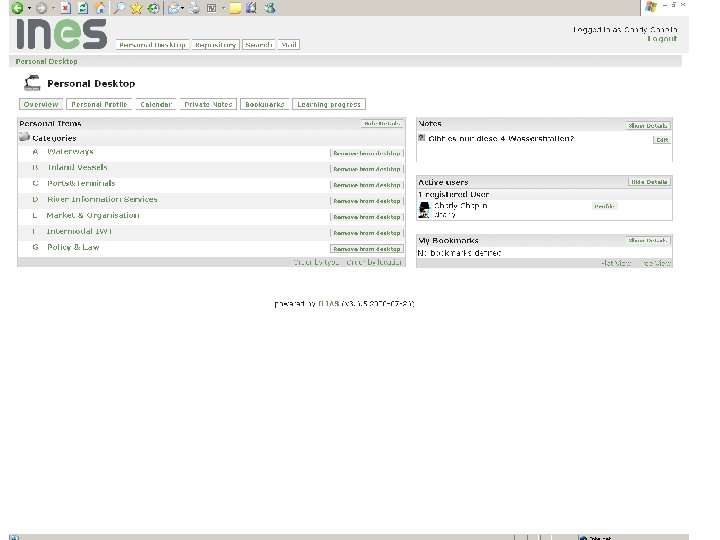
Task: Select the Bookmarks tab
Action: pos(264,104)
